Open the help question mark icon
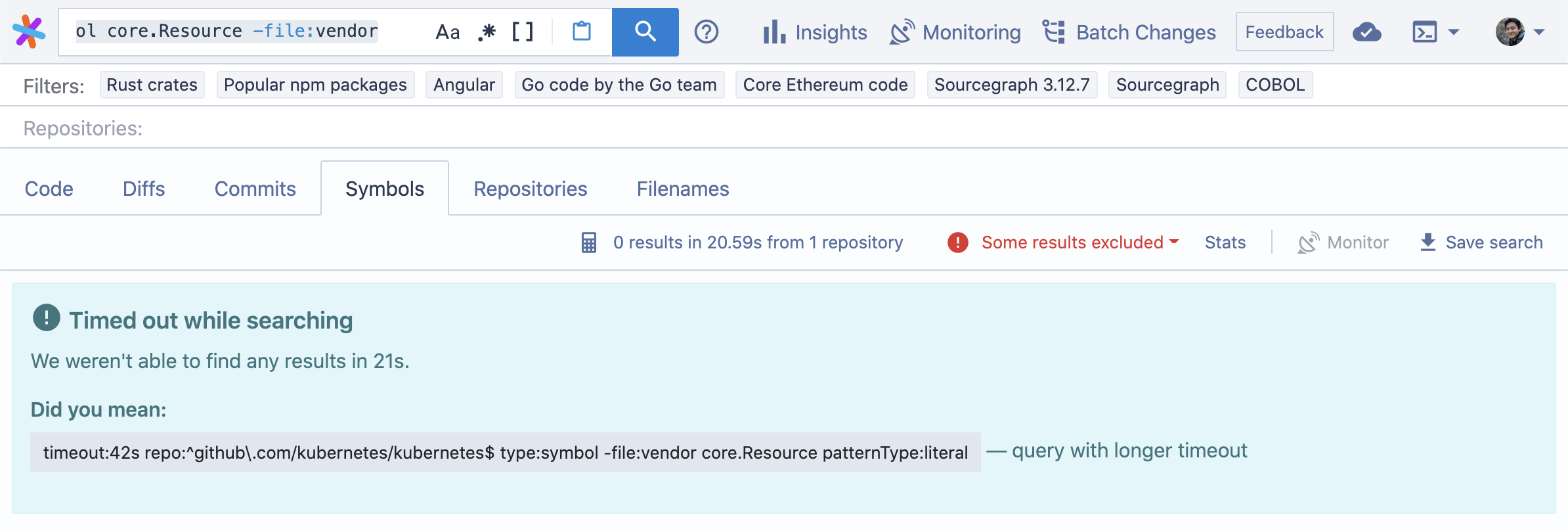Image resolution: width=1568 pixels, height=531 pixels. [707, 32]
